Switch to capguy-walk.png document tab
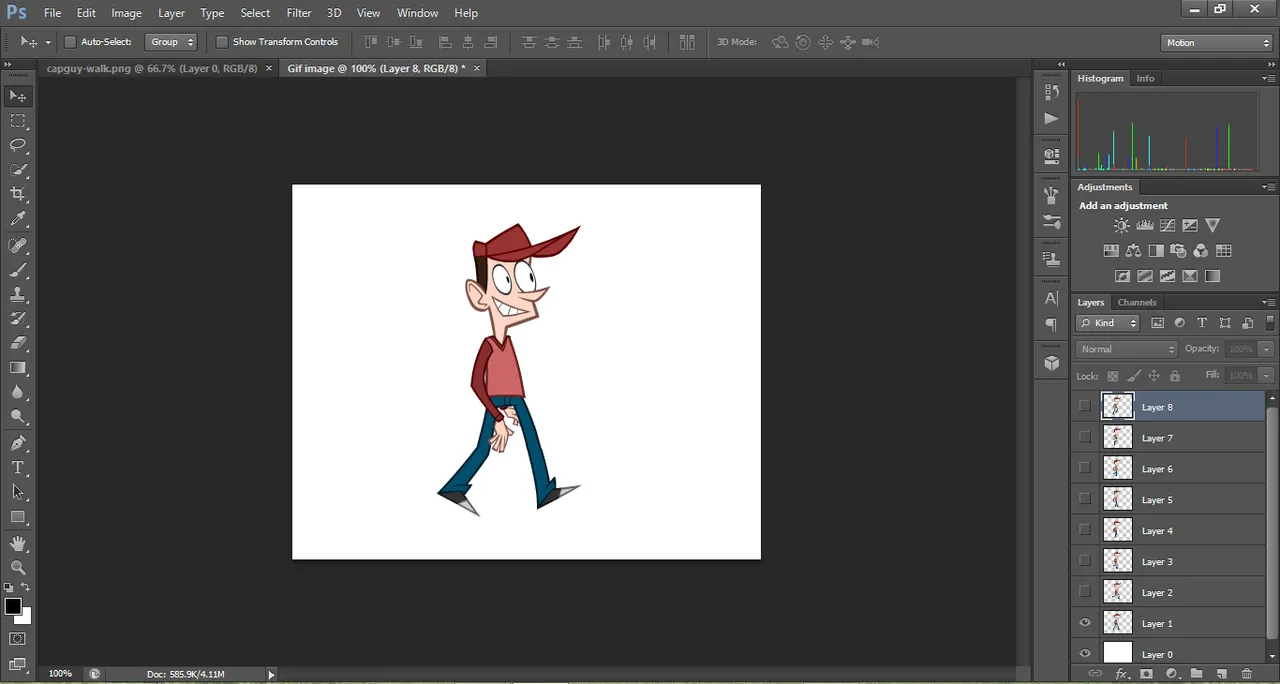The height and width of the screenshot is (684, 1280). 152,68
